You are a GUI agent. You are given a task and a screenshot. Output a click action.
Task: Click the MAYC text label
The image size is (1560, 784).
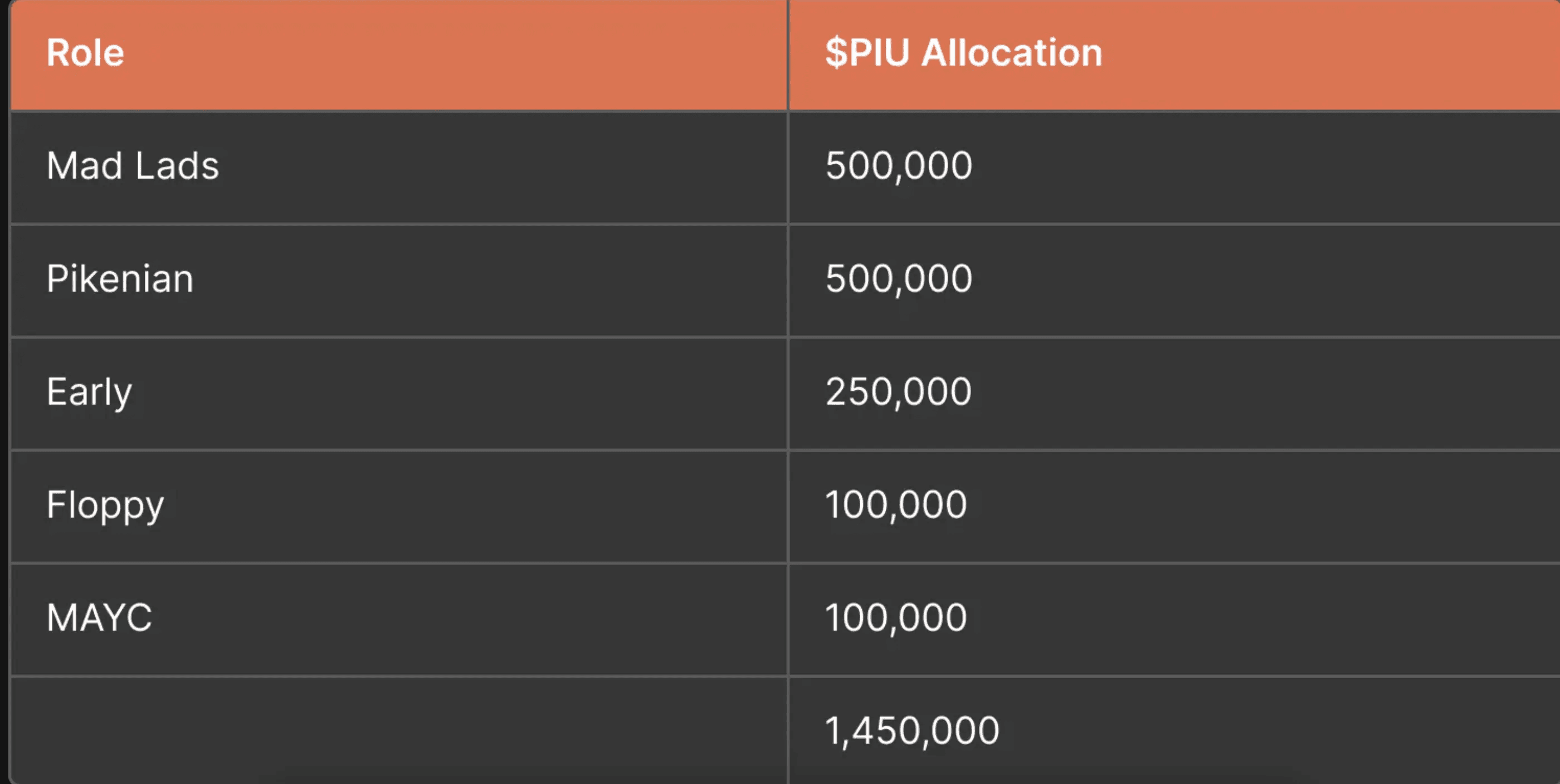(99, 618)
